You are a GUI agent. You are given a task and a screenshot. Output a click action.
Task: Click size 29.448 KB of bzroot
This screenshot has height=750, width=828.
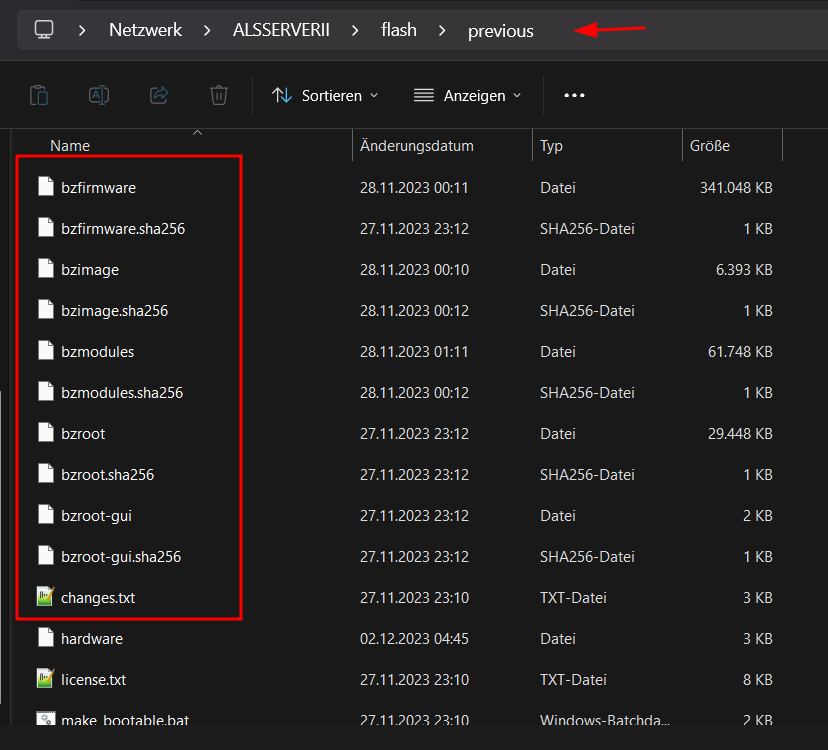coord(740,434)
